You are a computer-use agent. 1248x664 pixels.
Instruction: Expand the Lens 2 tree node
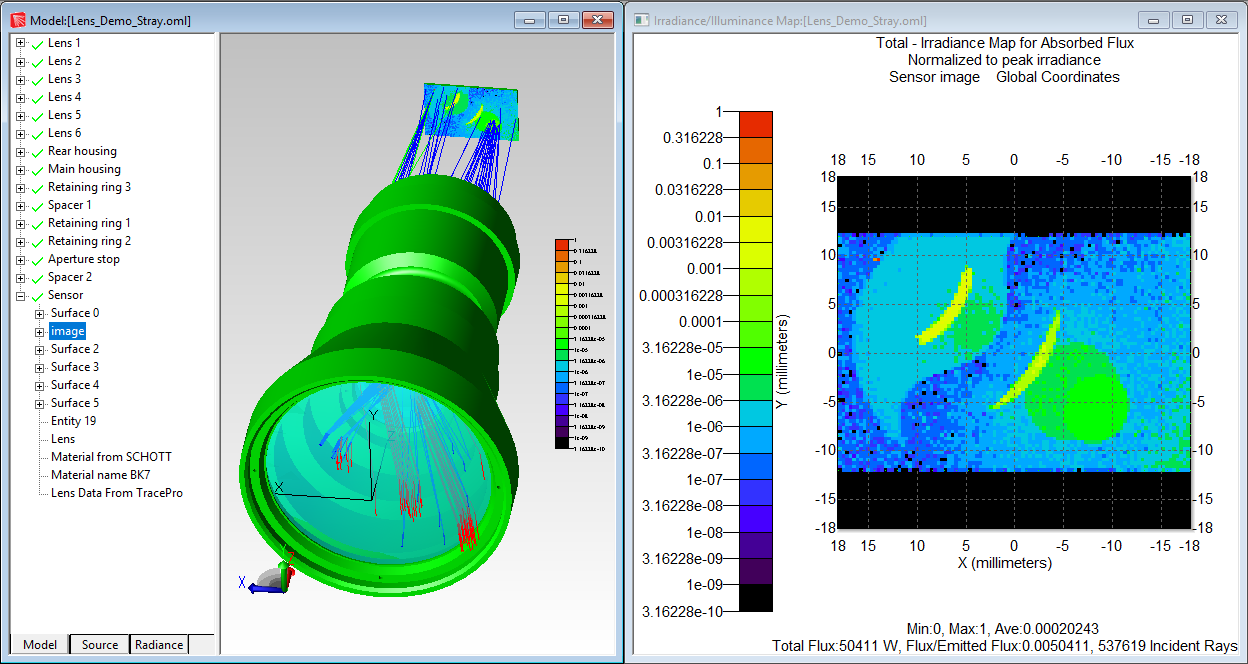pyautogui.click(x=22, y=61)
